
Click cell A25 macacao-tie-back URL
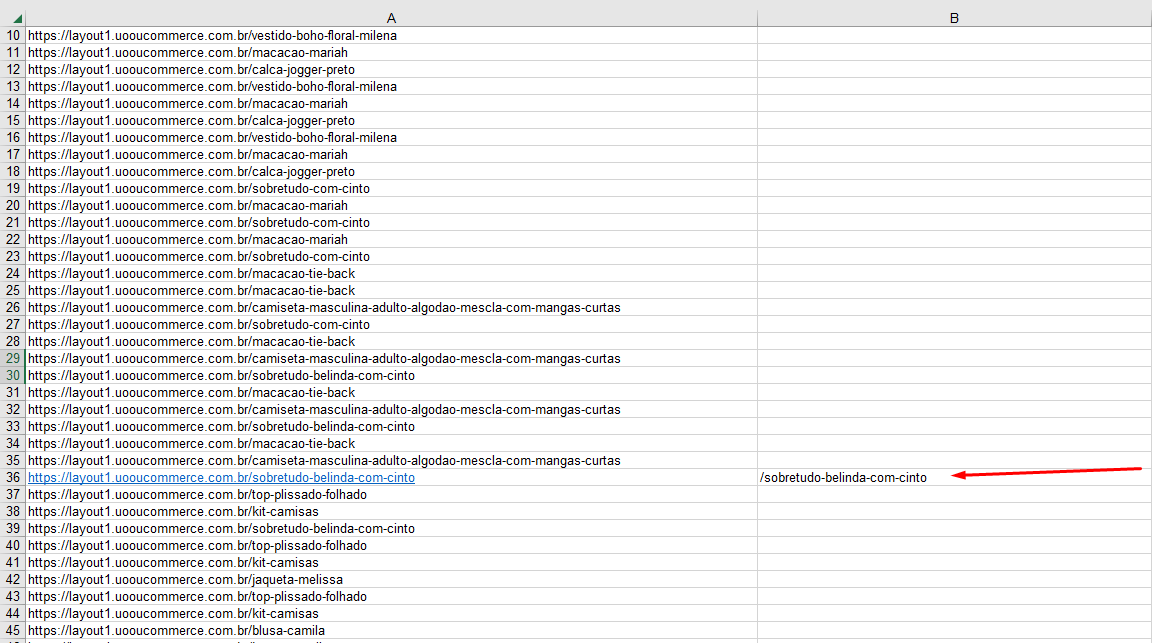point(391,290)
